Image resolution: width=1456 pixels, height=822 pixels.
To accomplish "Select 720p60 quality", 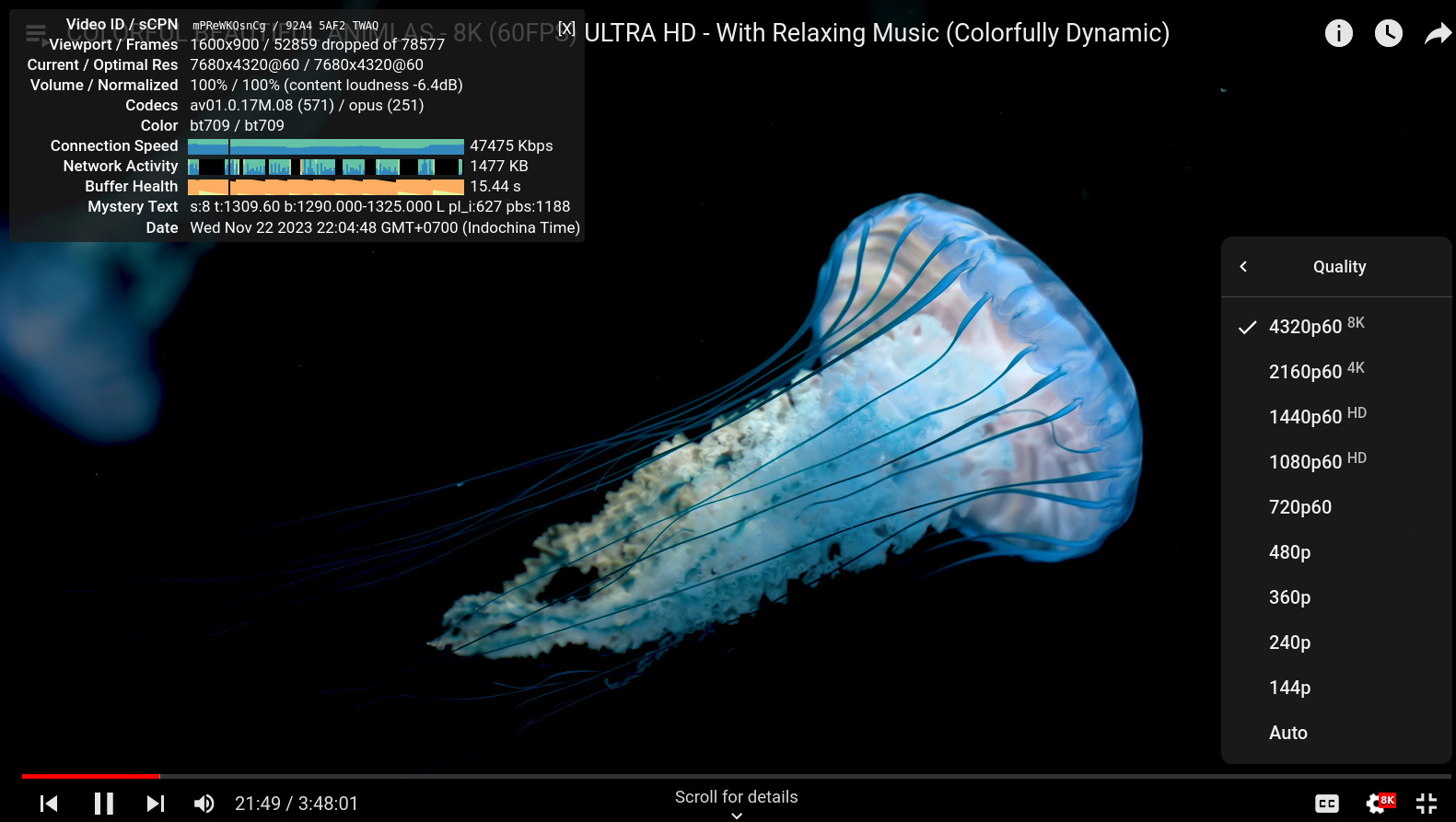I will coord(1336,506).
